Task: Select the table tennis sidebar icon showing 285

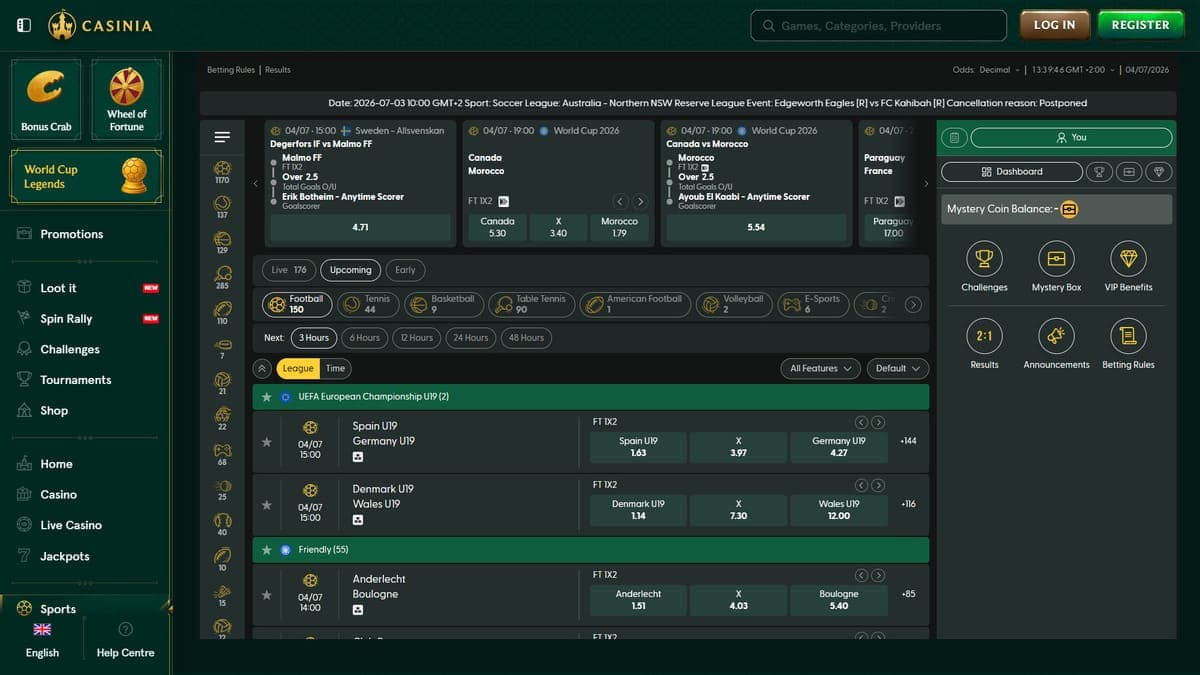Action: pyautogui.click(x=222, y=273)
